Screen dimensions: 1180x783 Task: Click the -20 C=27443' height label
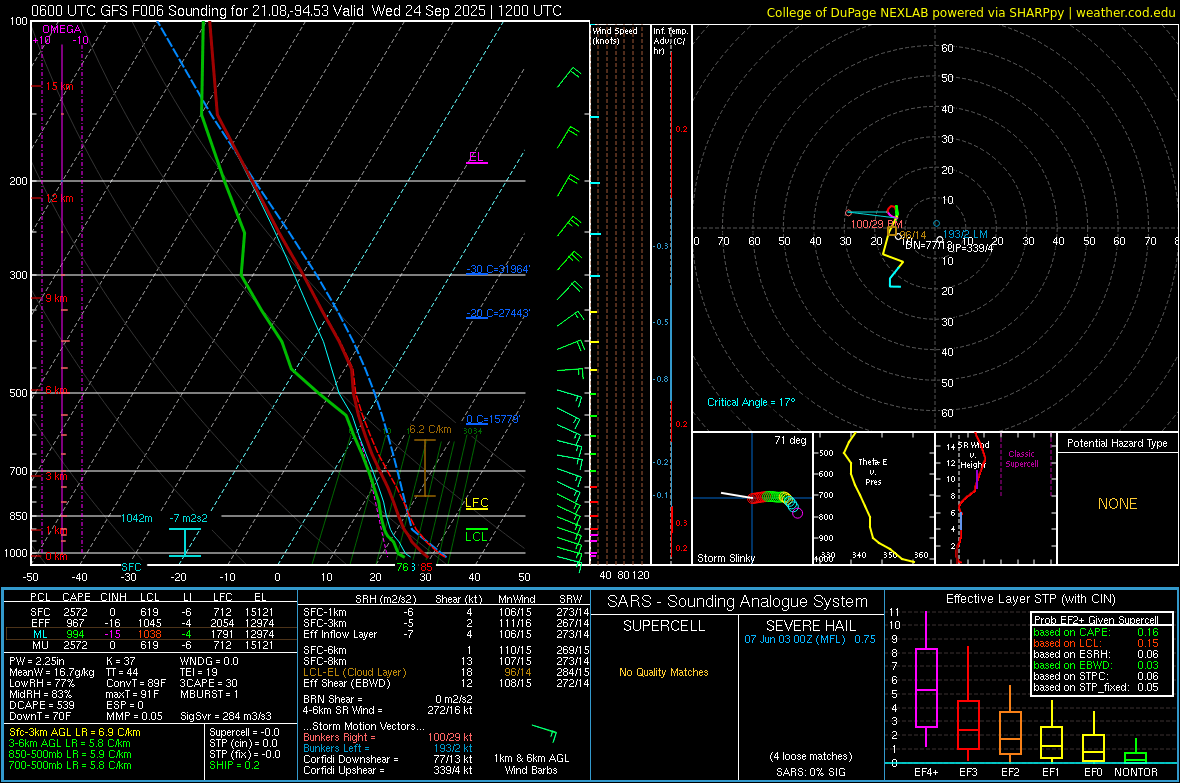pyautogui.click(x=497, y=313)
